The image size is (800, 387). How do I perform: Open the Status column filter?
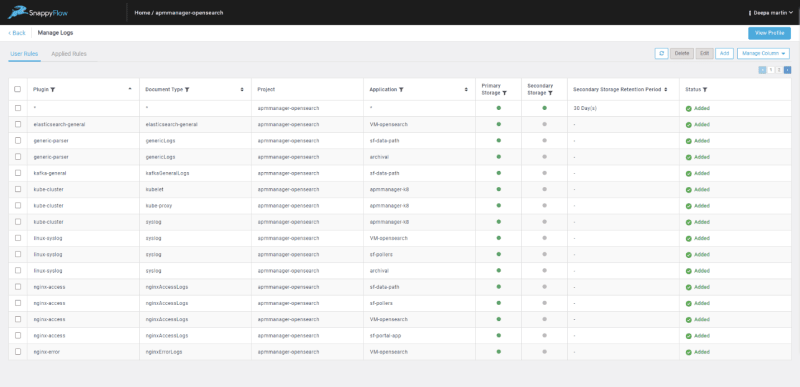[705, 89]
